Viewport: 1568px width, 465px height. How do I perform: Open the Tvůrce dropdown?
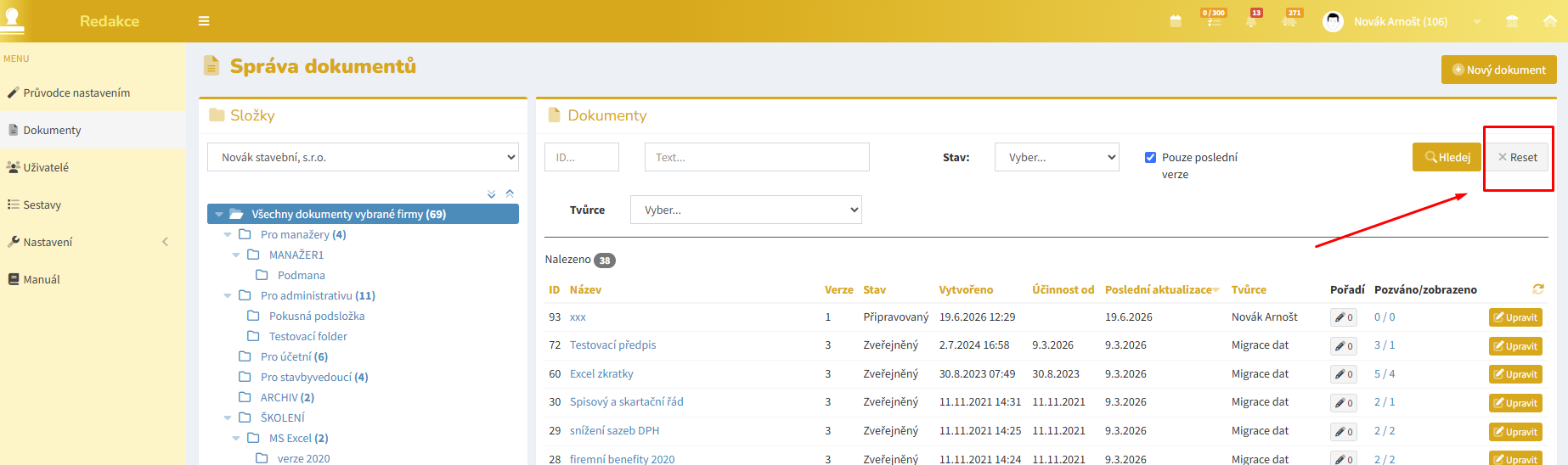(746, 210)
